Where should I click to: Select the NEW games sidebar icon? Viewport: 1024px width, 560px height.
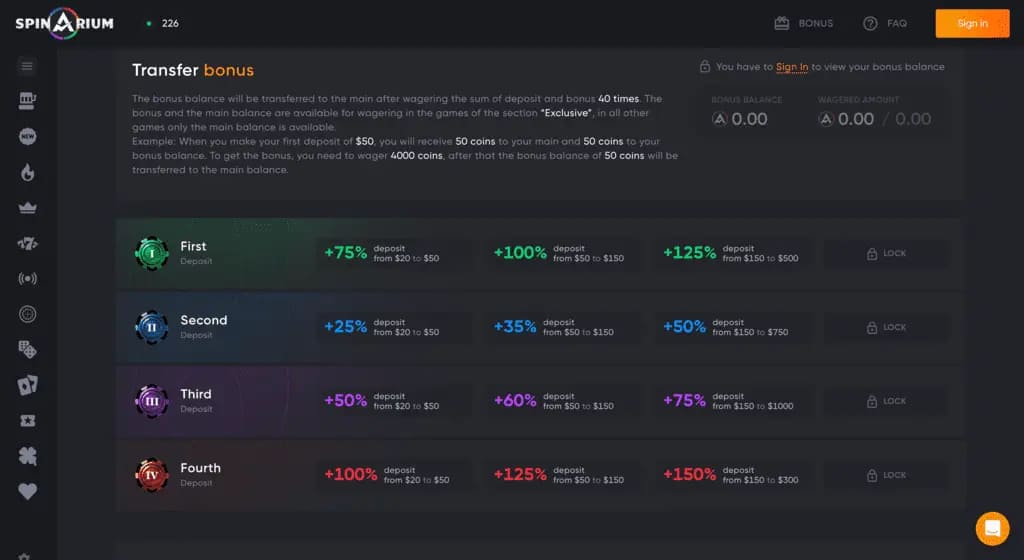[x=27, y=136]
